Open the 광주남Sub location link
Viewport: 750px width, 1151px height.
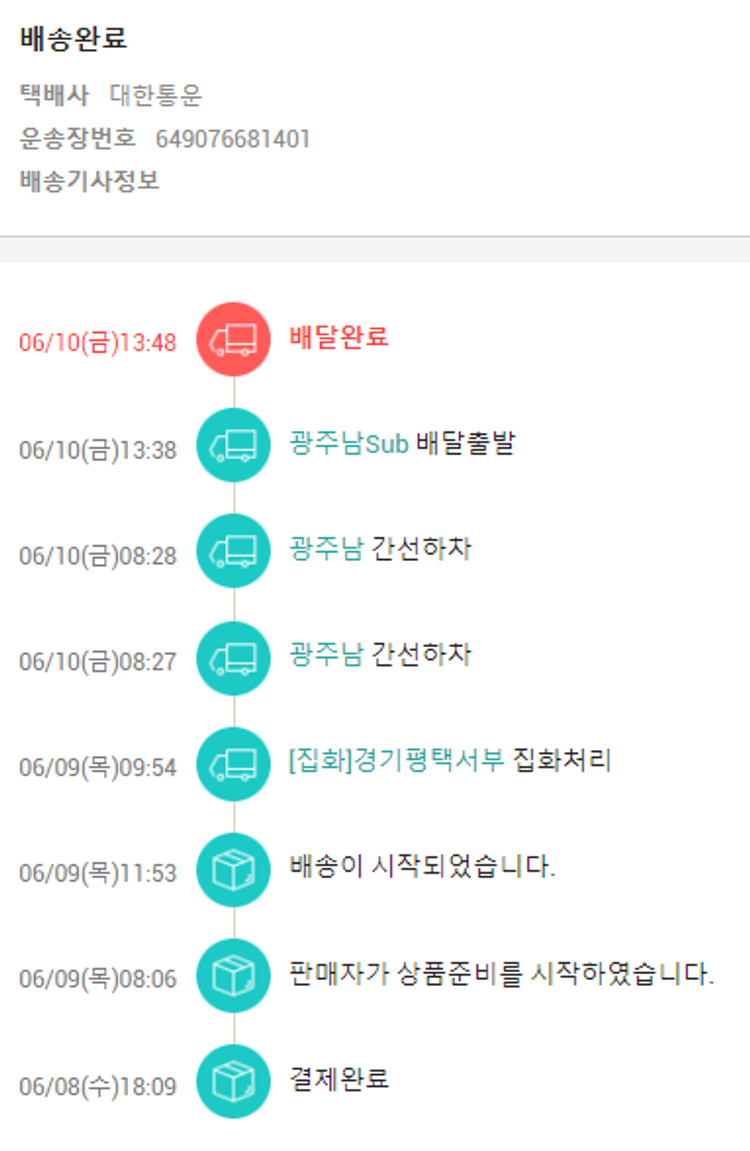coord(349,444)
